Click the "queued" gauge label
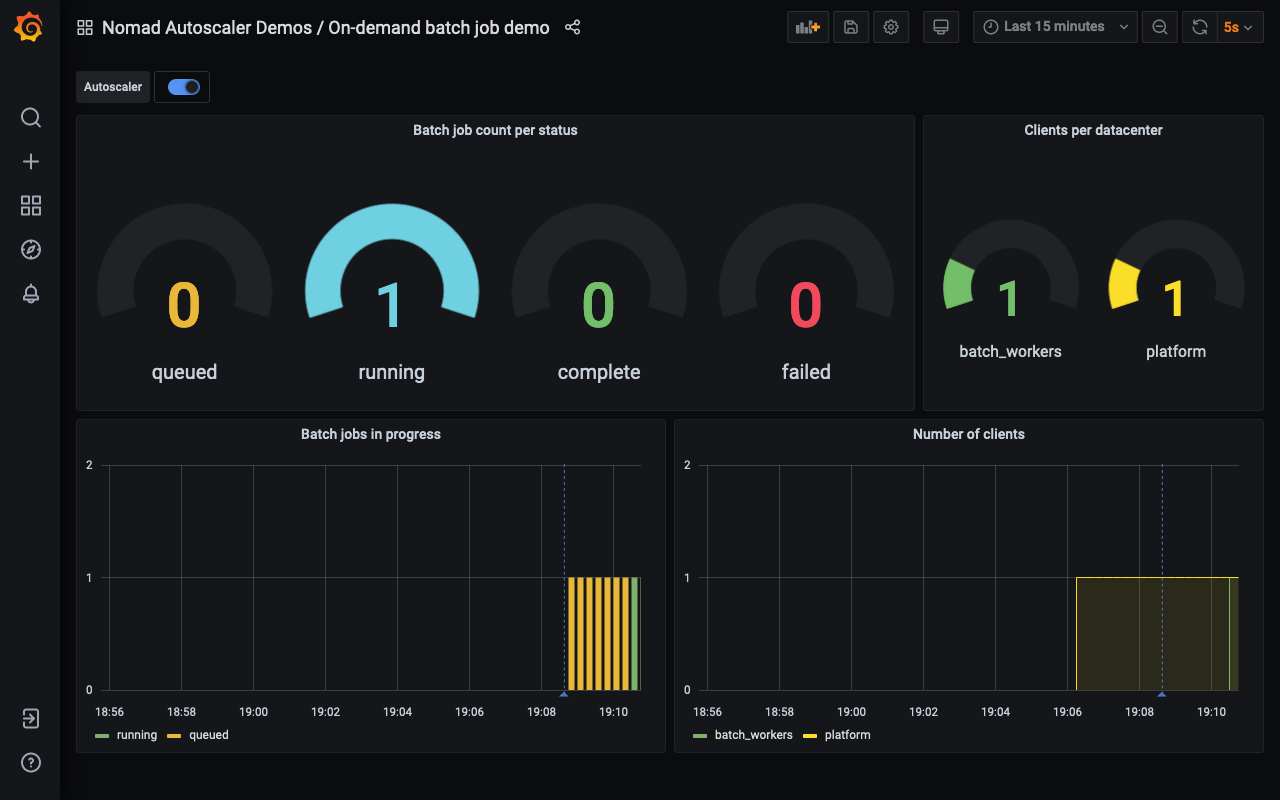Viewport: 1280px width, 800px height. pos(184,372)
